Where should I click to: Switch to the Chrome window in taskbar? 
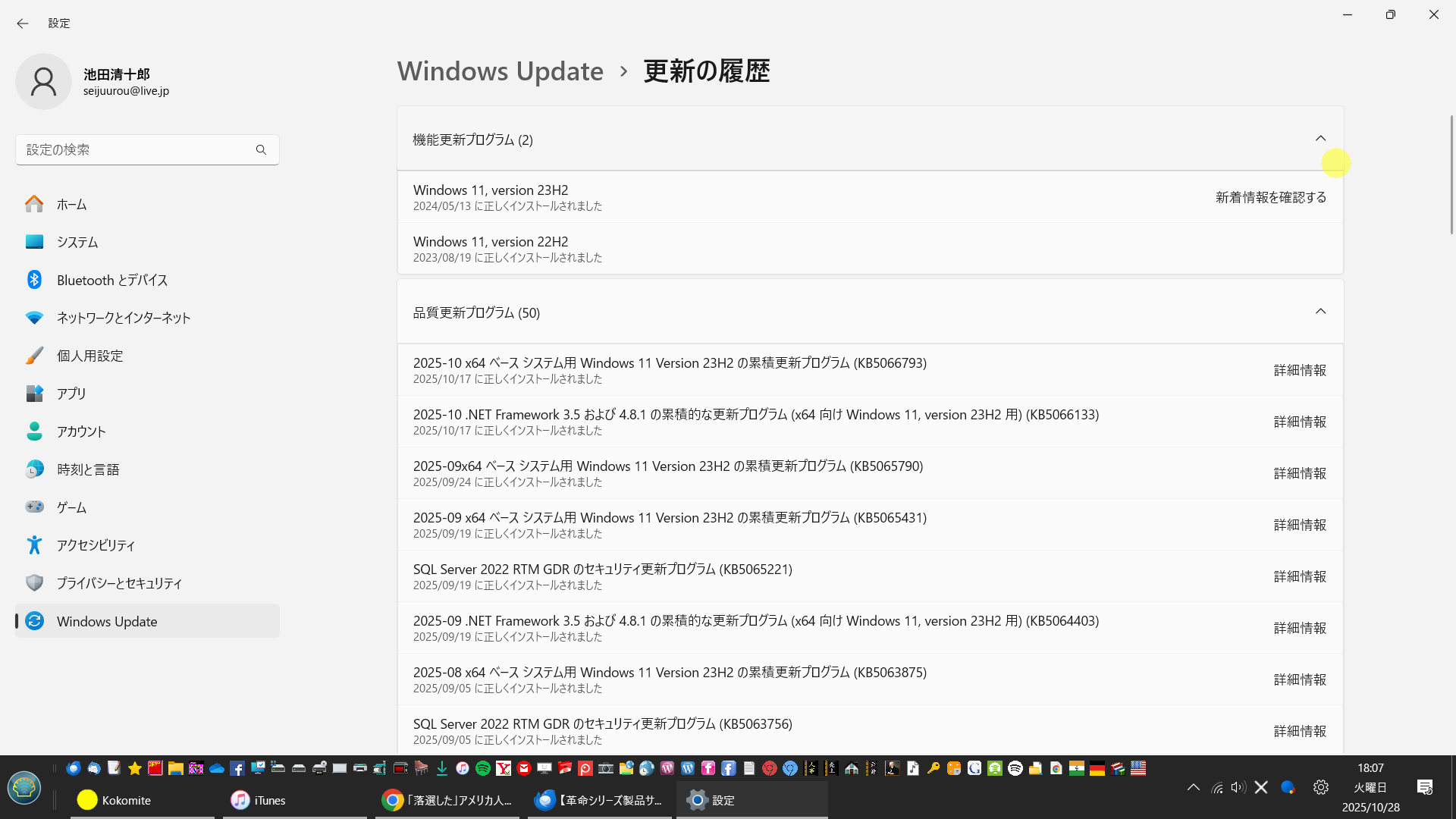[x=447, y=800]
